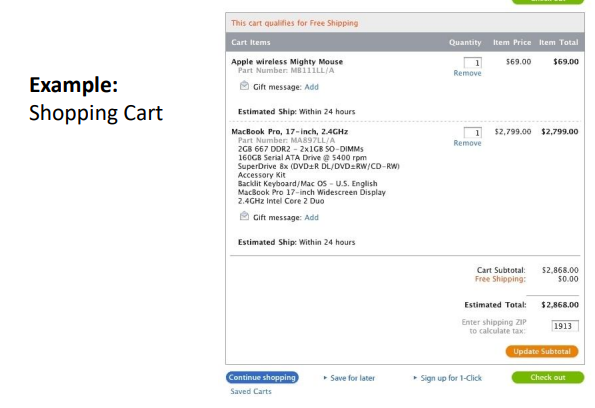Click the shipping ZIP code input field
Screen dimensions: 595x408
[x=565, y=326]
